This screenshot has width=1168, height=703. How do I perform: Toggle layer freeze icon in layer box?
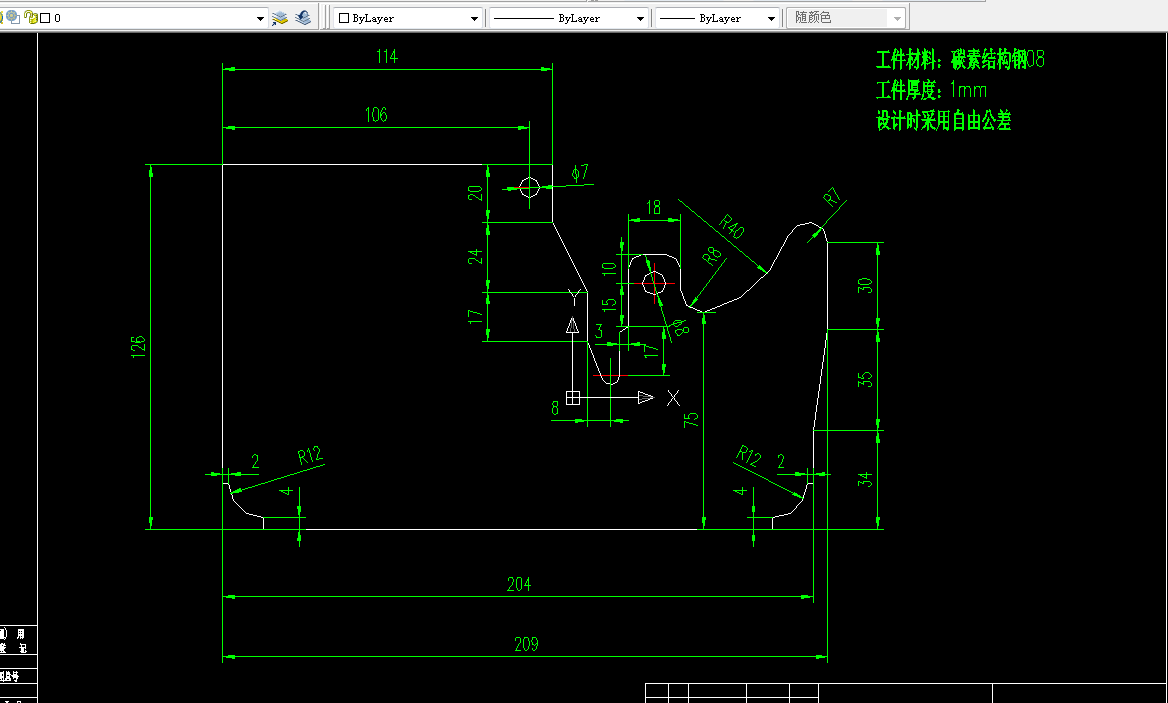tap(13, 17)
